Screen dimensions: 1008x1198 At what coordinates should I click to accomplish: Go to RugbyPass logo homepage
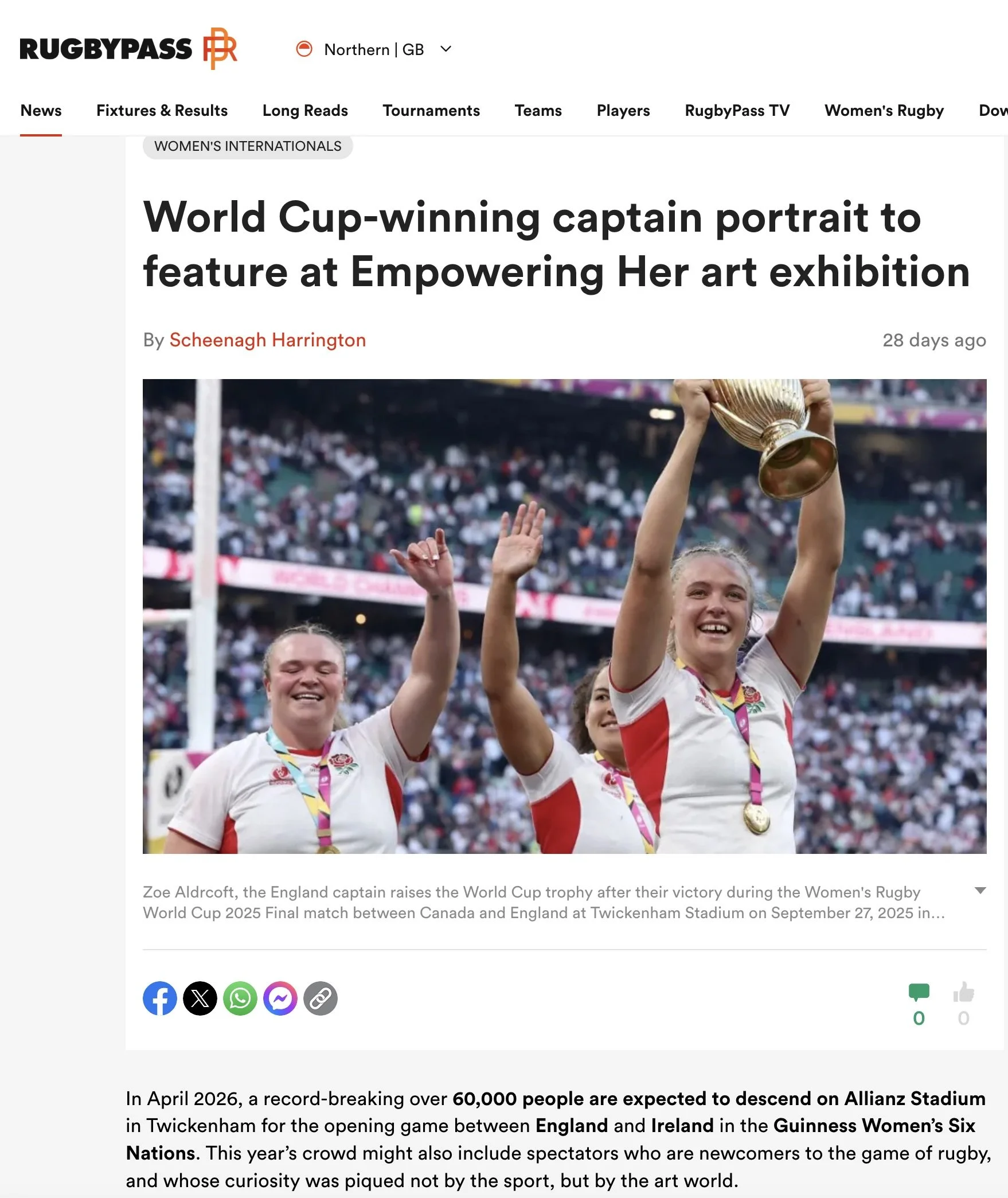(x=128, y=49)
